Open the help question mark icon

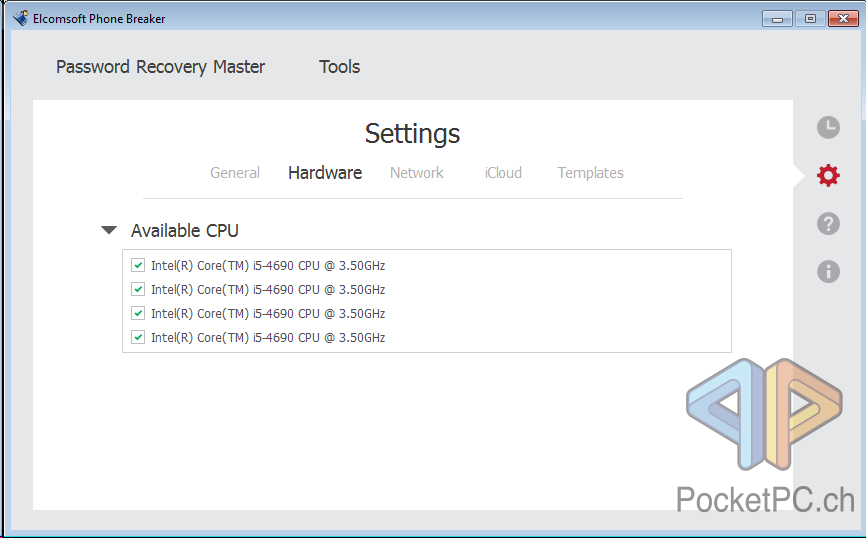pos(828,224)
